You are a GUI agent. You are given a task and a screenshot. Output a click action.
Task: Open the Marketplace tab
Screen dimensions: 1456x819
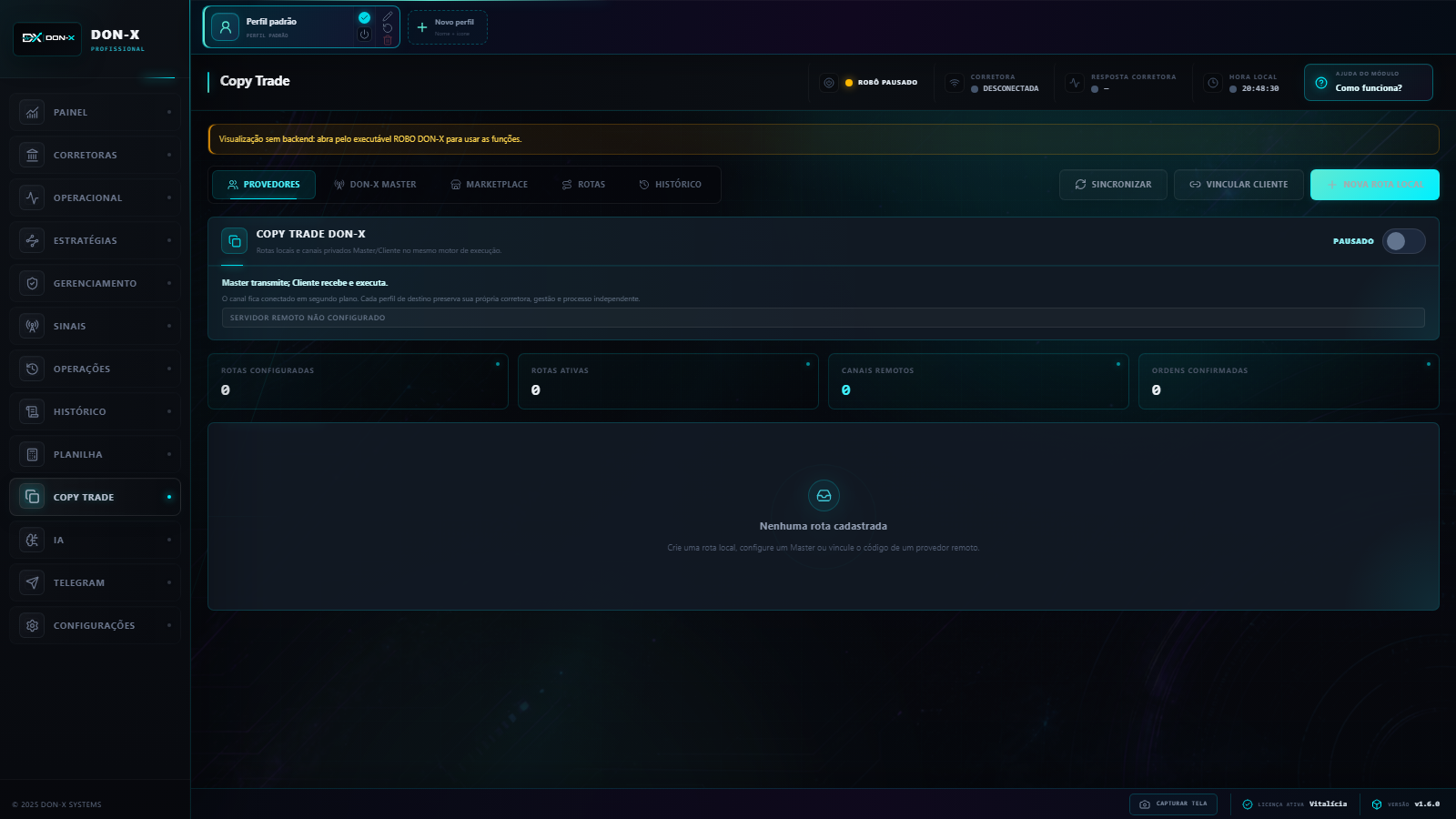point(490,185)
